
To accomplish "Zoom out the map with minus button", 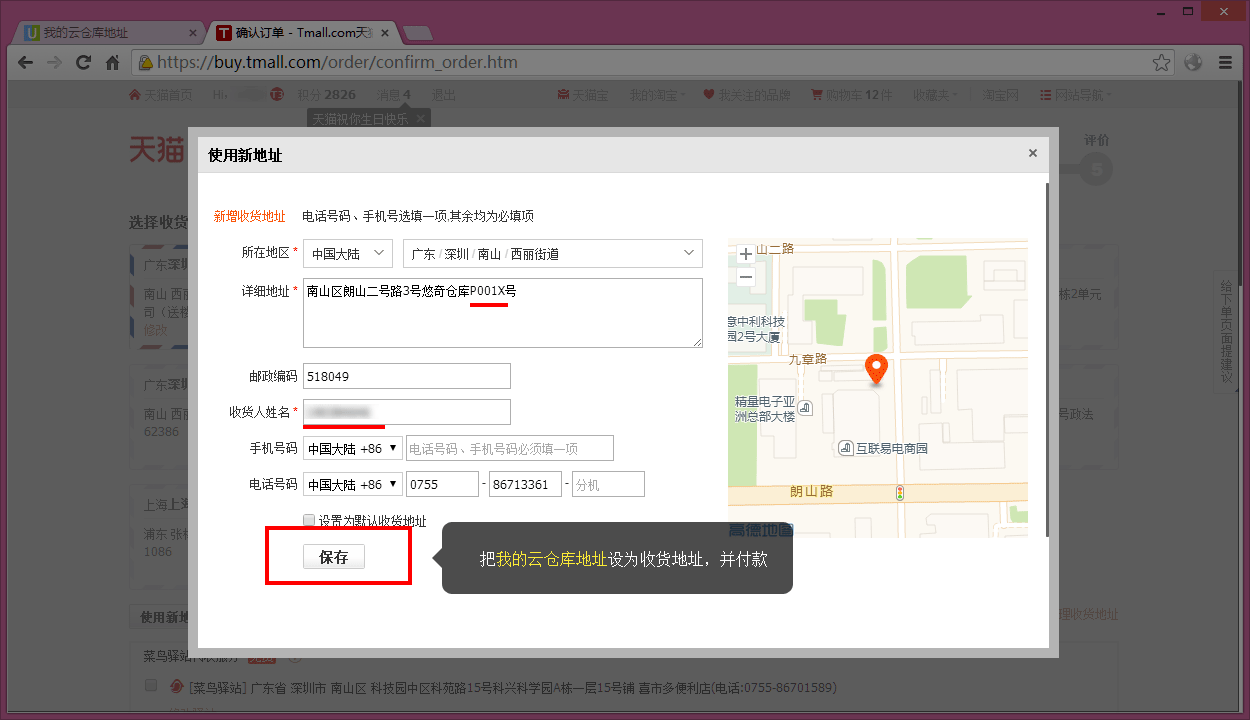I will tap(746, 277).
